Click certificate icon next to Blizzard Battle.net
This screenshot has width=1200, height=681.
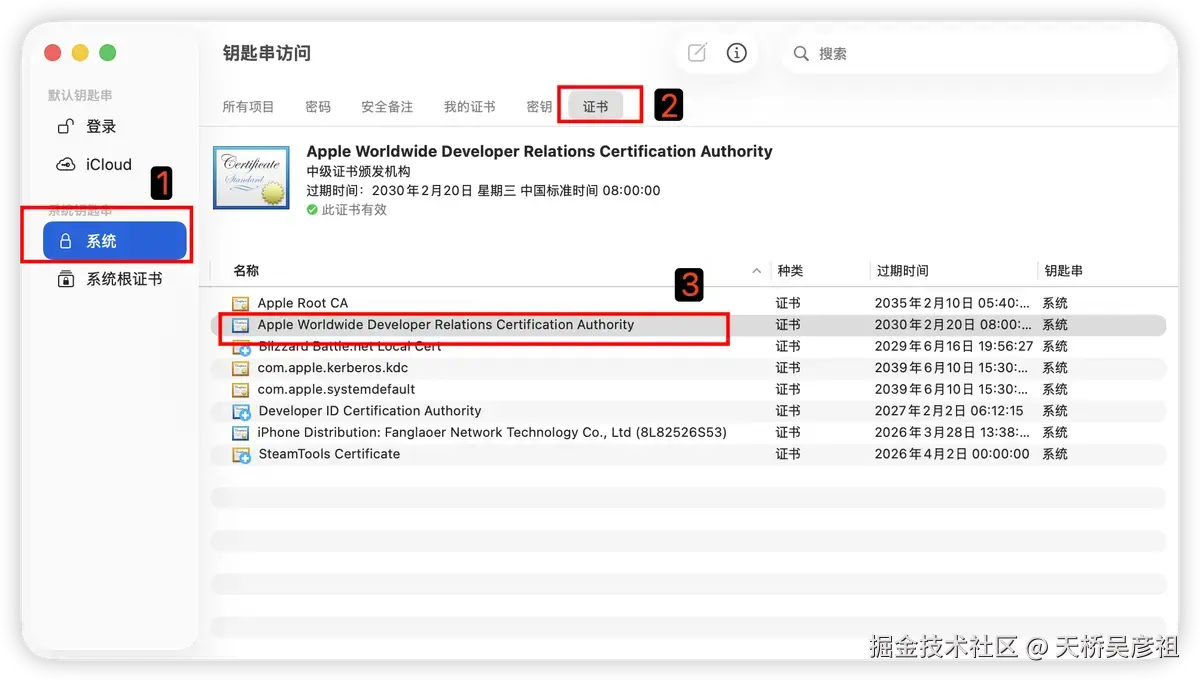point(240,347)
